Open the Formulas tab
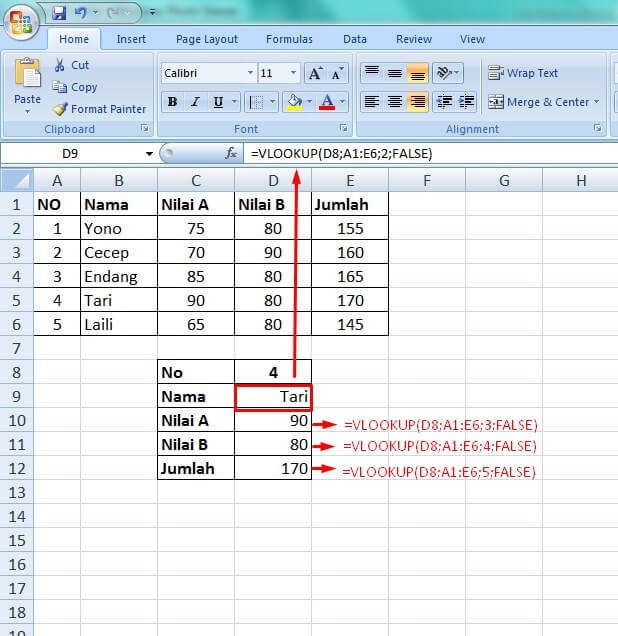This screenshot has width=618, height=636. click(x=289, y=39)
